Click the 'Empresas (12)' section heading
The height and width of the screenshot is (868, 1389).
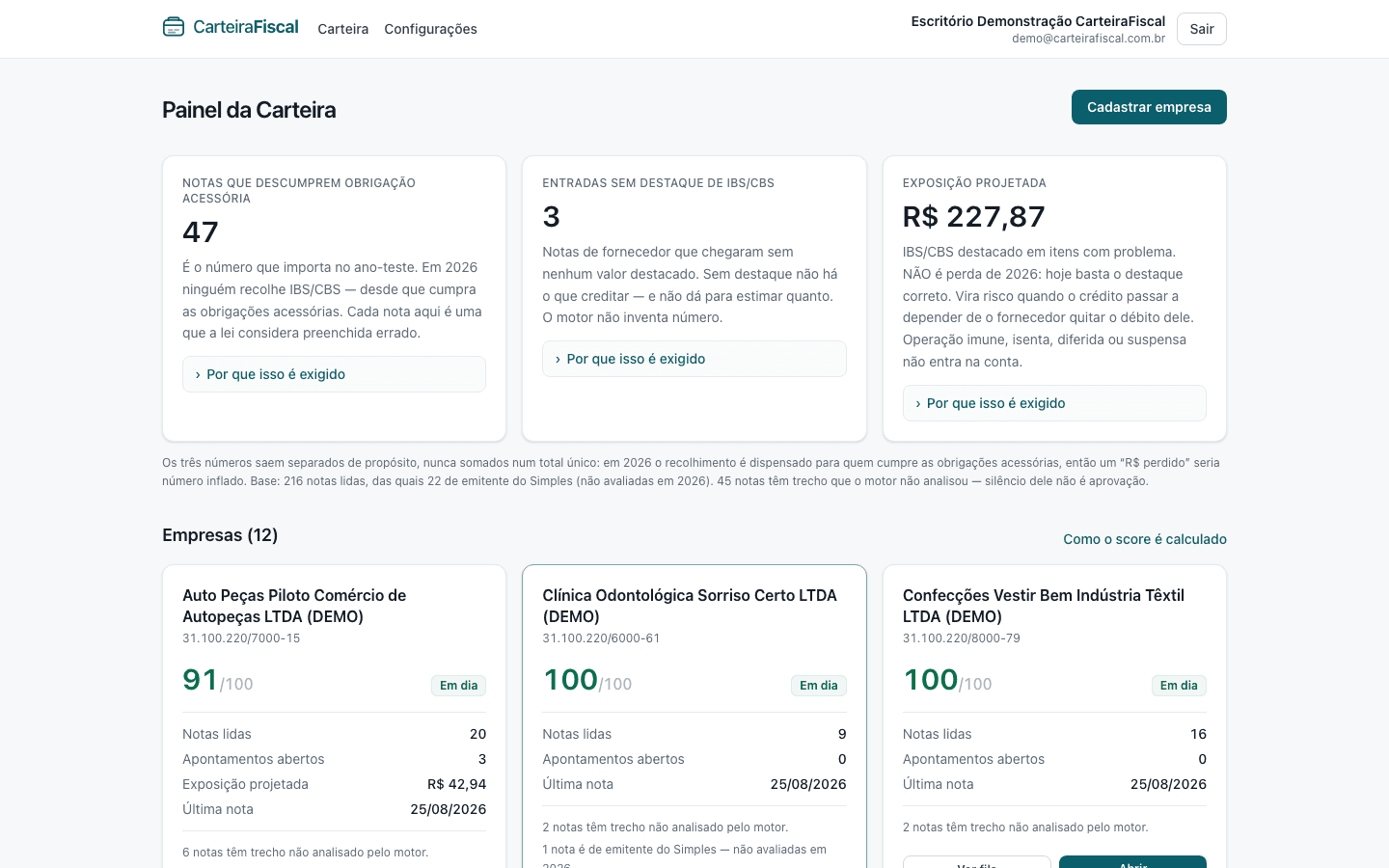220,535
